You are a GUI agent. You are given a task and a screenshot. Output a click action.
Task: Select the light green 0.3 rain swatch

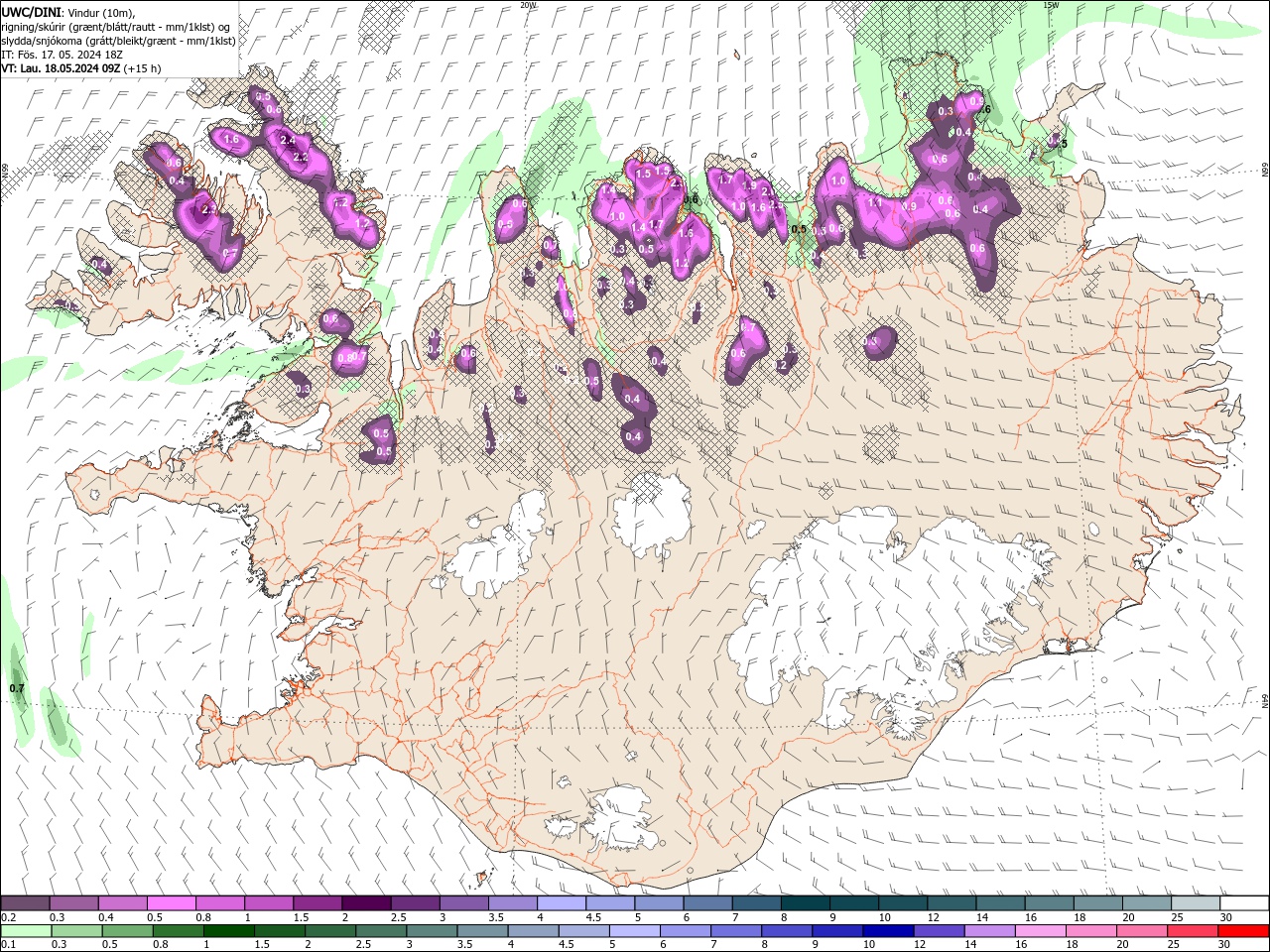(78, 931)
